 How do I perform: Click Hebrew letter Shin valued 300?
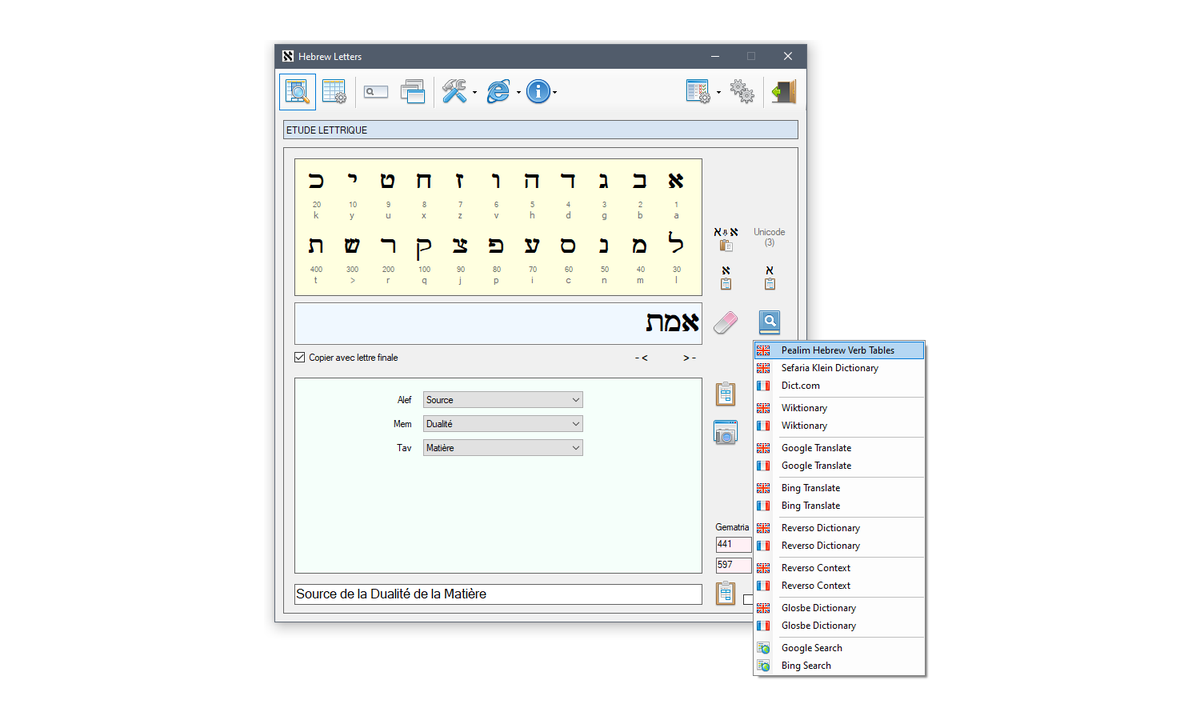[x=352, y=246]
